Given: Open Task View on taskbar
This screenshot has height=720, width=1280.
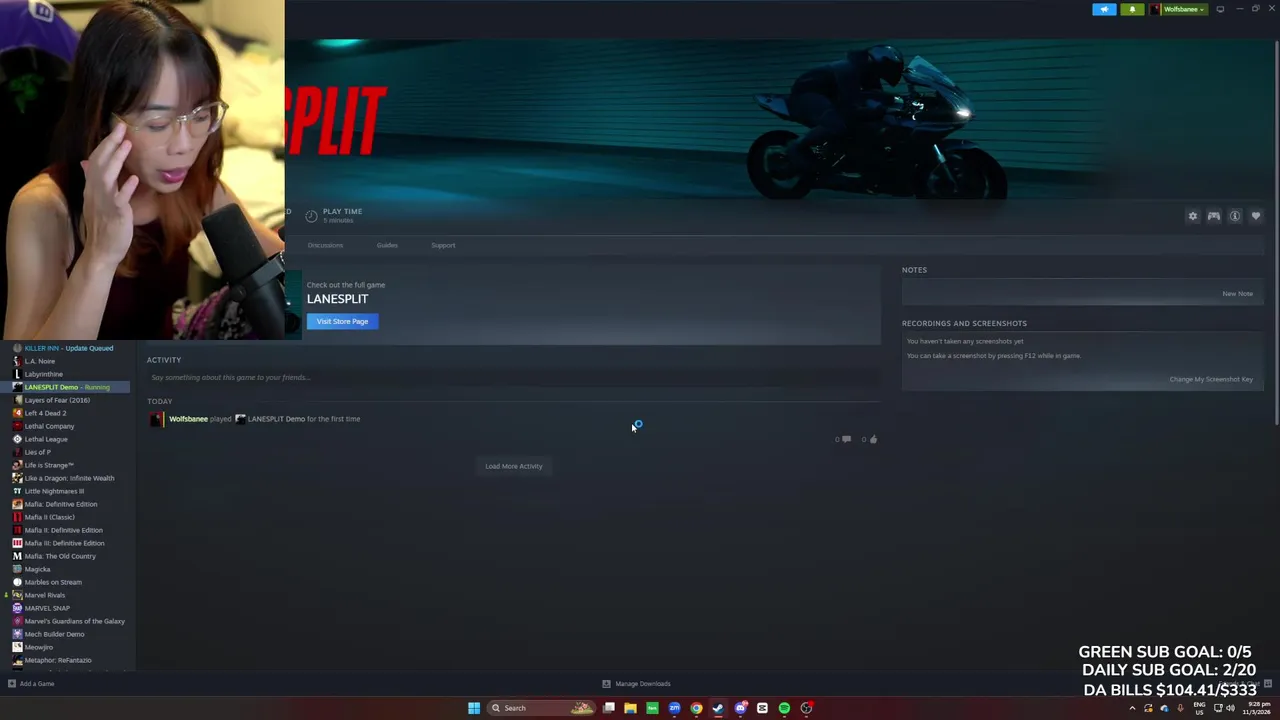Looking at the screenshot, I should 608,708.
